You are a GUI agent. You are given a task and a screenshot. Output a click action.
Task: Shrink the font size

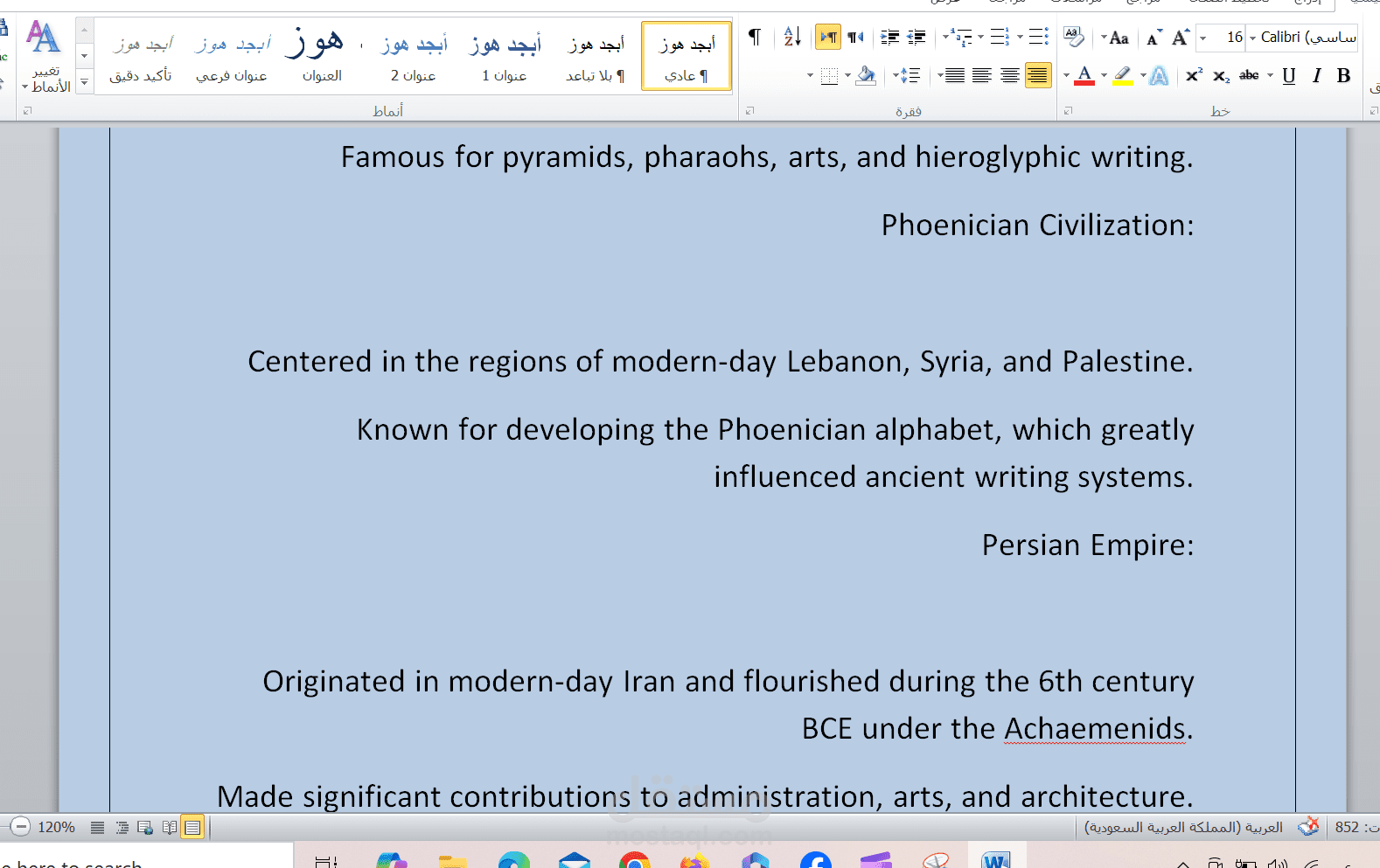(x=1153, y=38)
